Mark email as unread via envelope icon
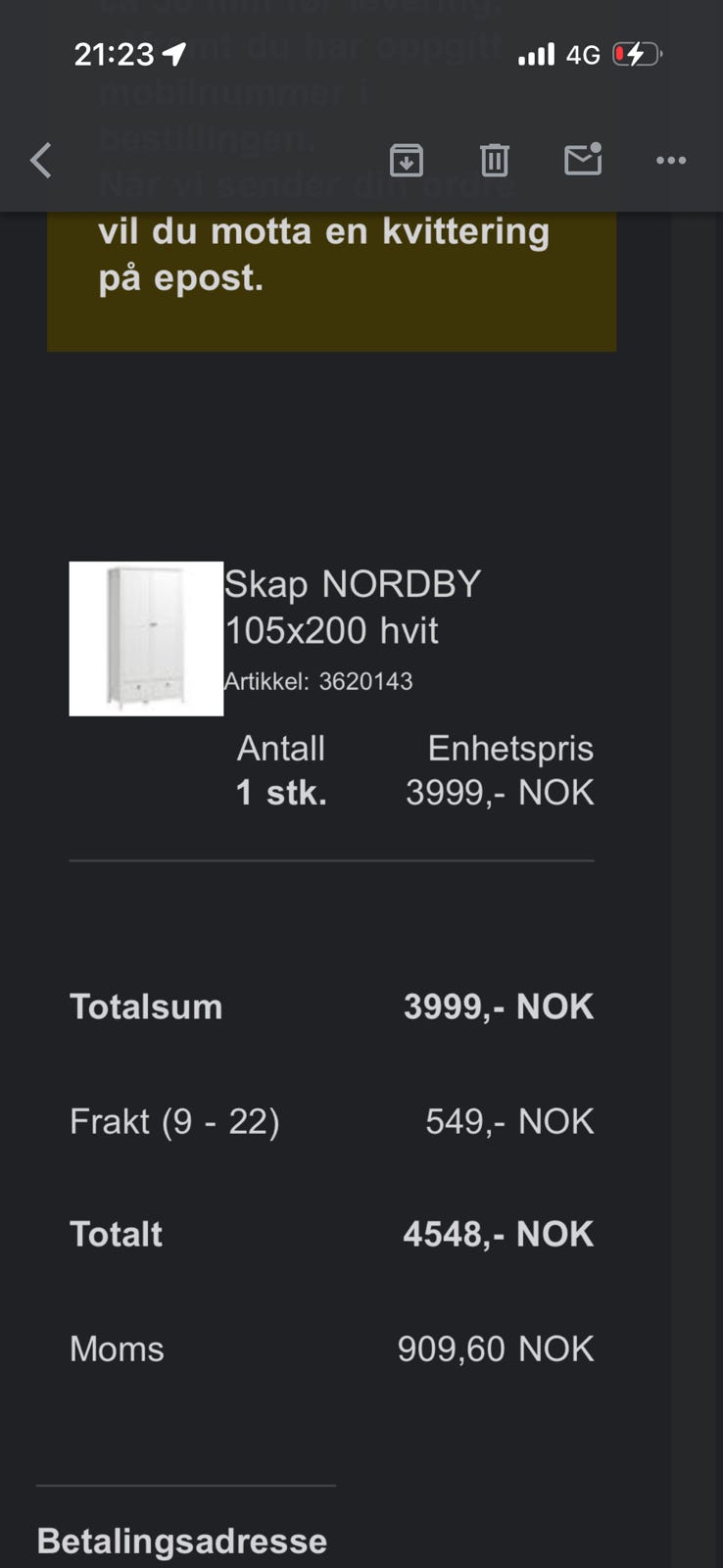 (x=583, y=159)
